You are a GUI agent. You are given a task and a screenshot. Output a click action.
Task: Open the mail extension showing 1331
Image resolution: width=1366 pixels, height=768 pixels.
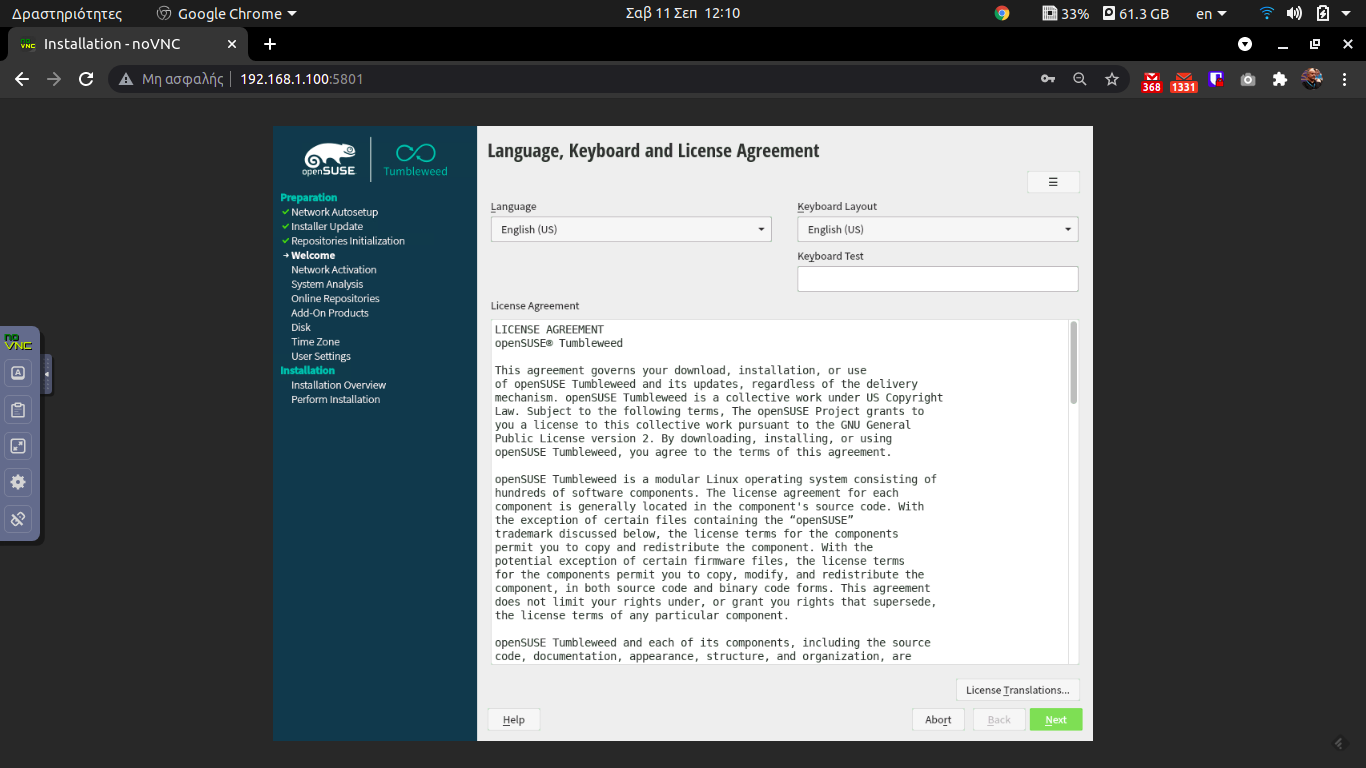1184,81
